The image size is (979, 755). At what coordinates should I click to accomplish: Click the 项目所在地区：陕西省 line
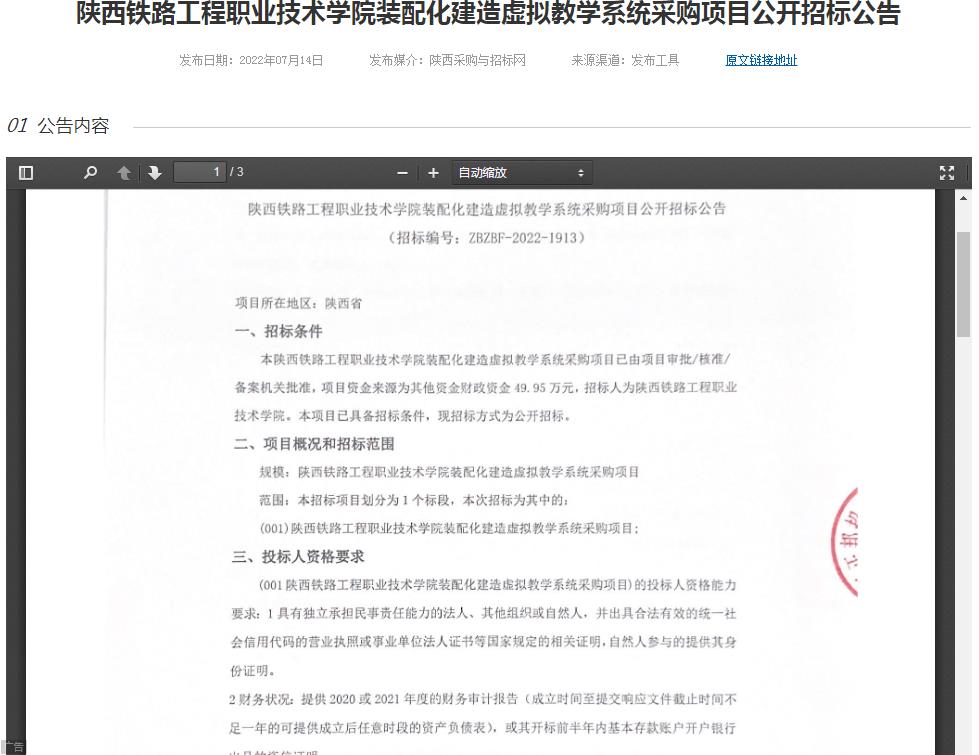point(298,303)
